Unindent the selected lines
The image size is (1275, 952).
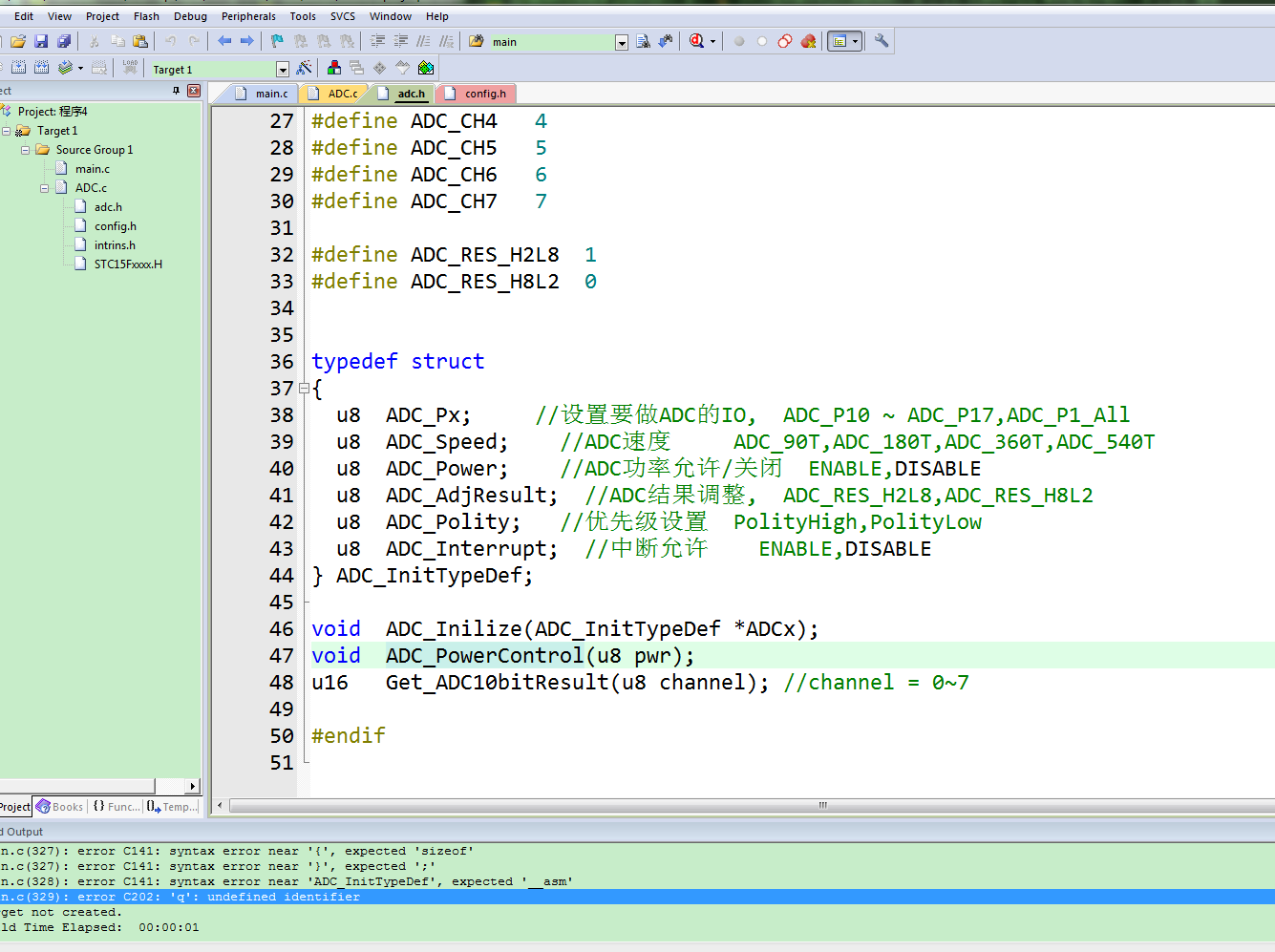click(400, 41)
